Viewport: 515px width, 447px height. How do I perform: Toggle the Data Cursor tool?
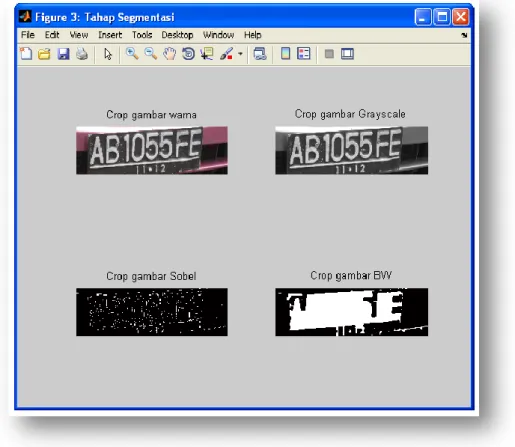click(x=207, y=54)
